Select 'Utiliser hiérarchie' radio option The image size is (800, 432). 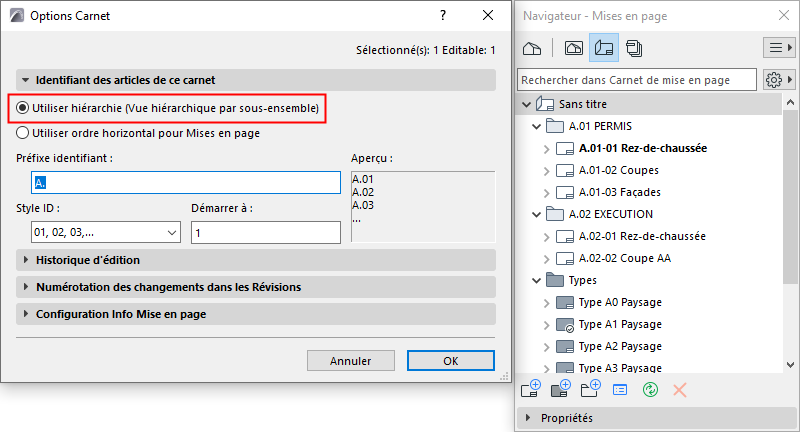coord(23,107)
